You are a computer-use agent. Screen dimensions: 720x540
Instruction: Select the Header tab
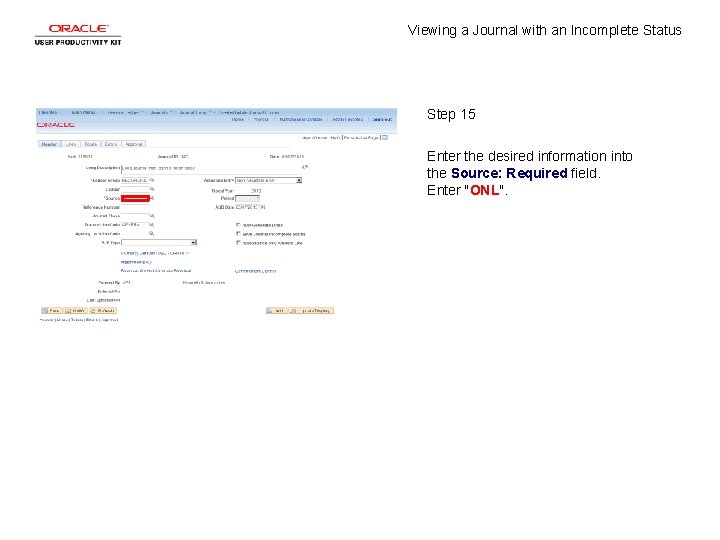[49, 144]
